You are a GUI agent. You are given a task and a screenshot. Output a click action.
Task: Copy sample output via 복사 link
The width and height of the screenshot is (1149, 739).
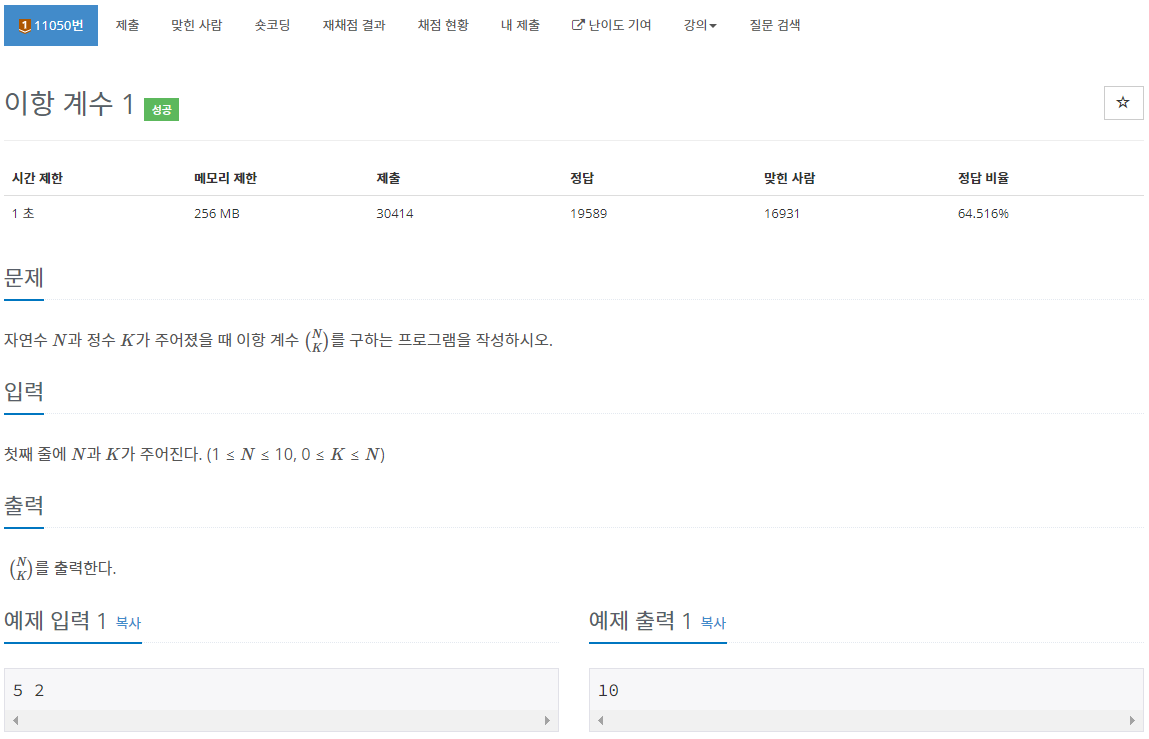pyautogui.click(x=713, y=622)
